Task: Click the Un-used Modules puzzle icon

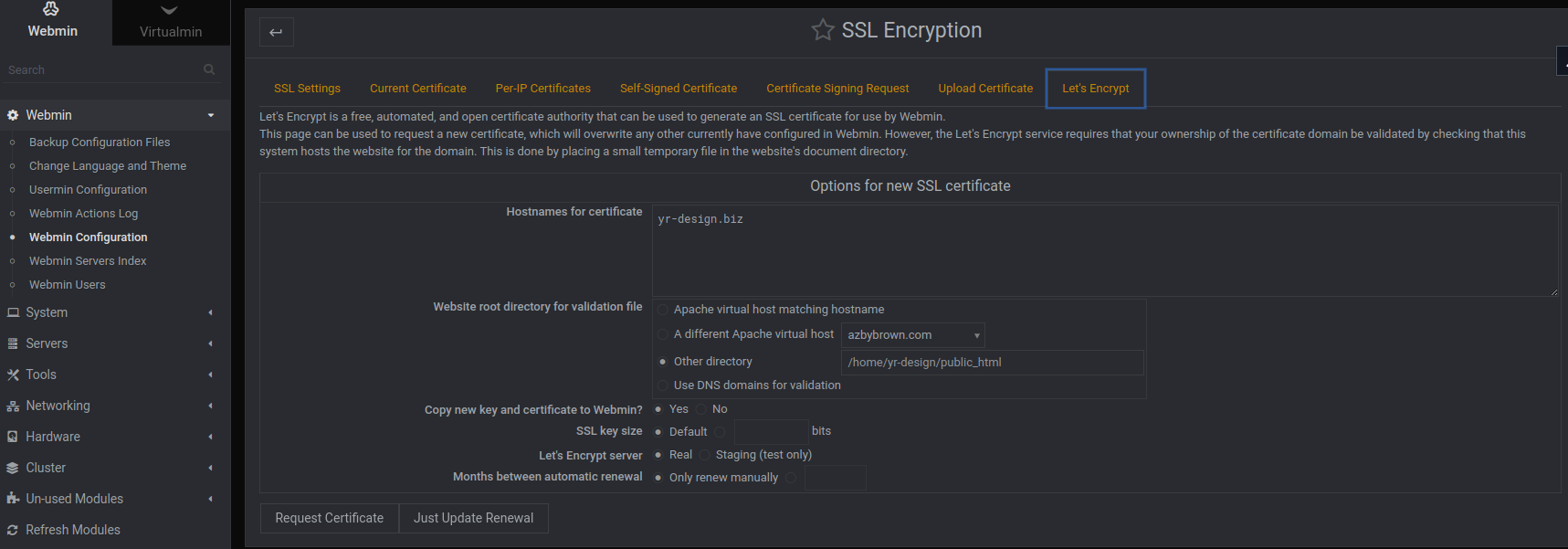Action: [13, 499]
